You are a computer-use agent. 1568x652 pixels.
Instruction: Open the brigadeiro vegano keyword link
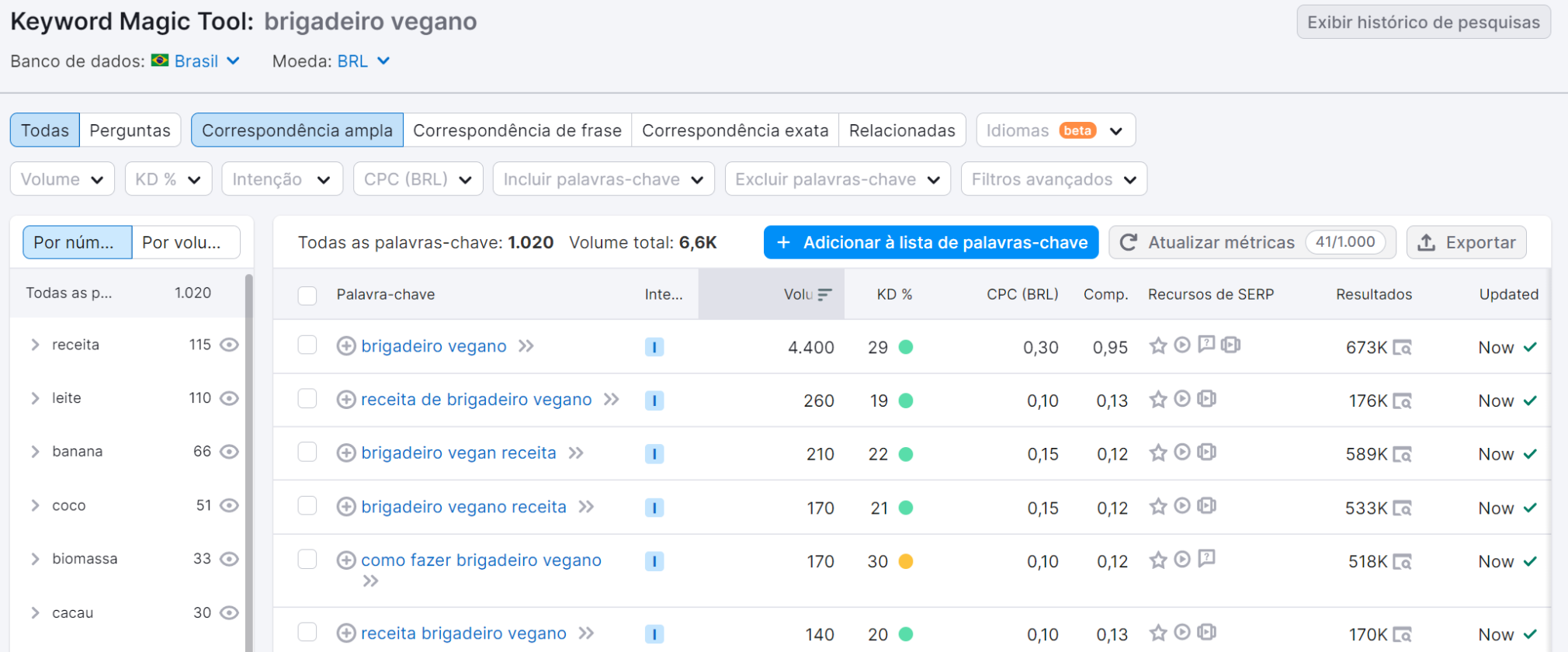pyautogui.click(x=434, y=346)
